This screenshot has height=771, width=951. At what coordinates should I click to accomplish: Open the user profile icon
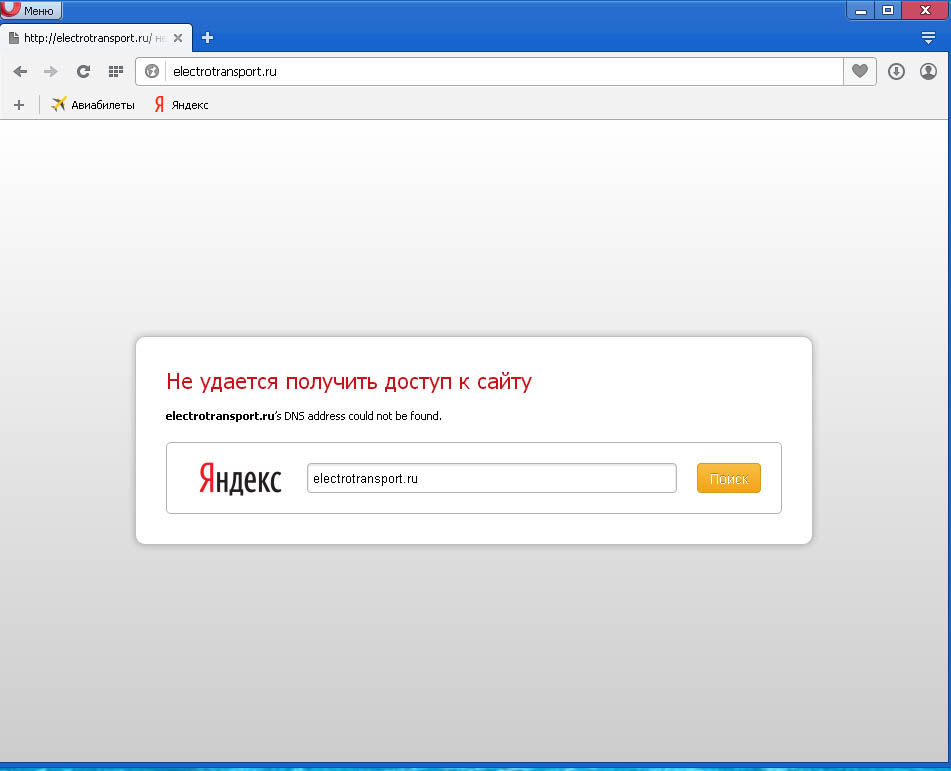pos(928,71)
